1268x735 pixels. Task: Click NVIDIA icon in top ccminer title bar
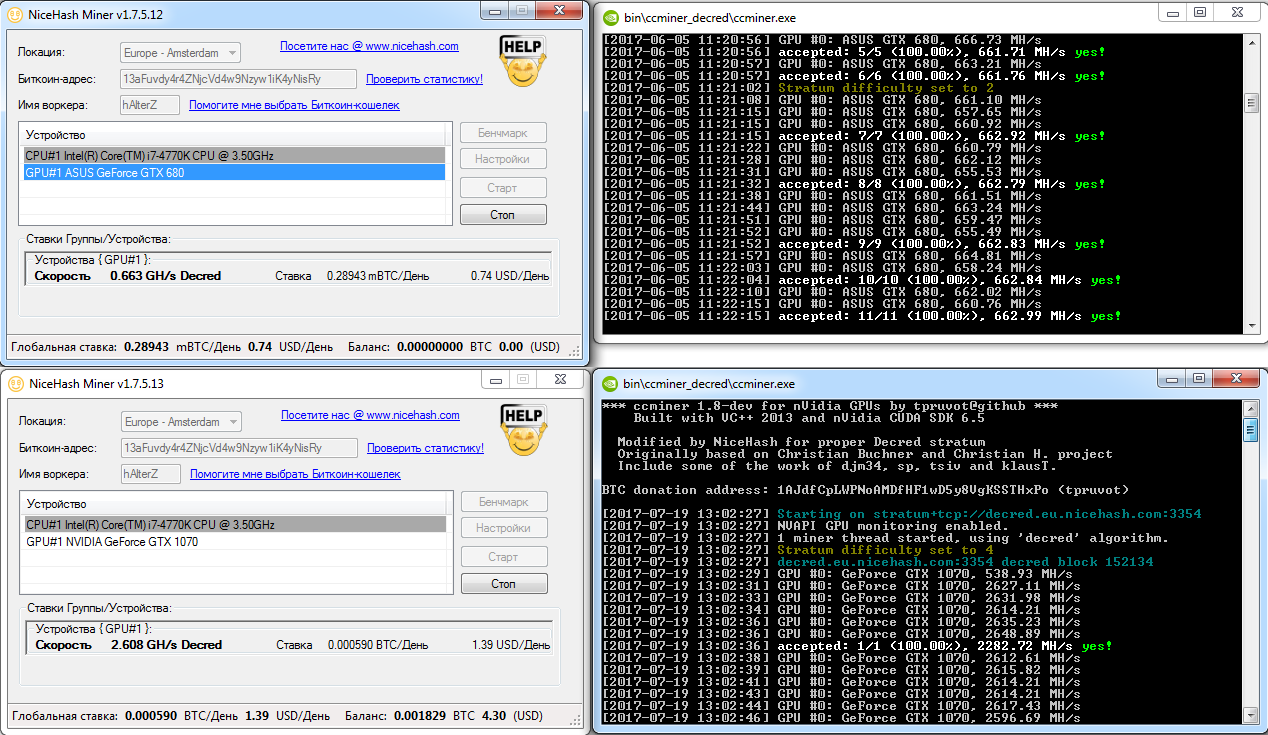coord(609,14)
